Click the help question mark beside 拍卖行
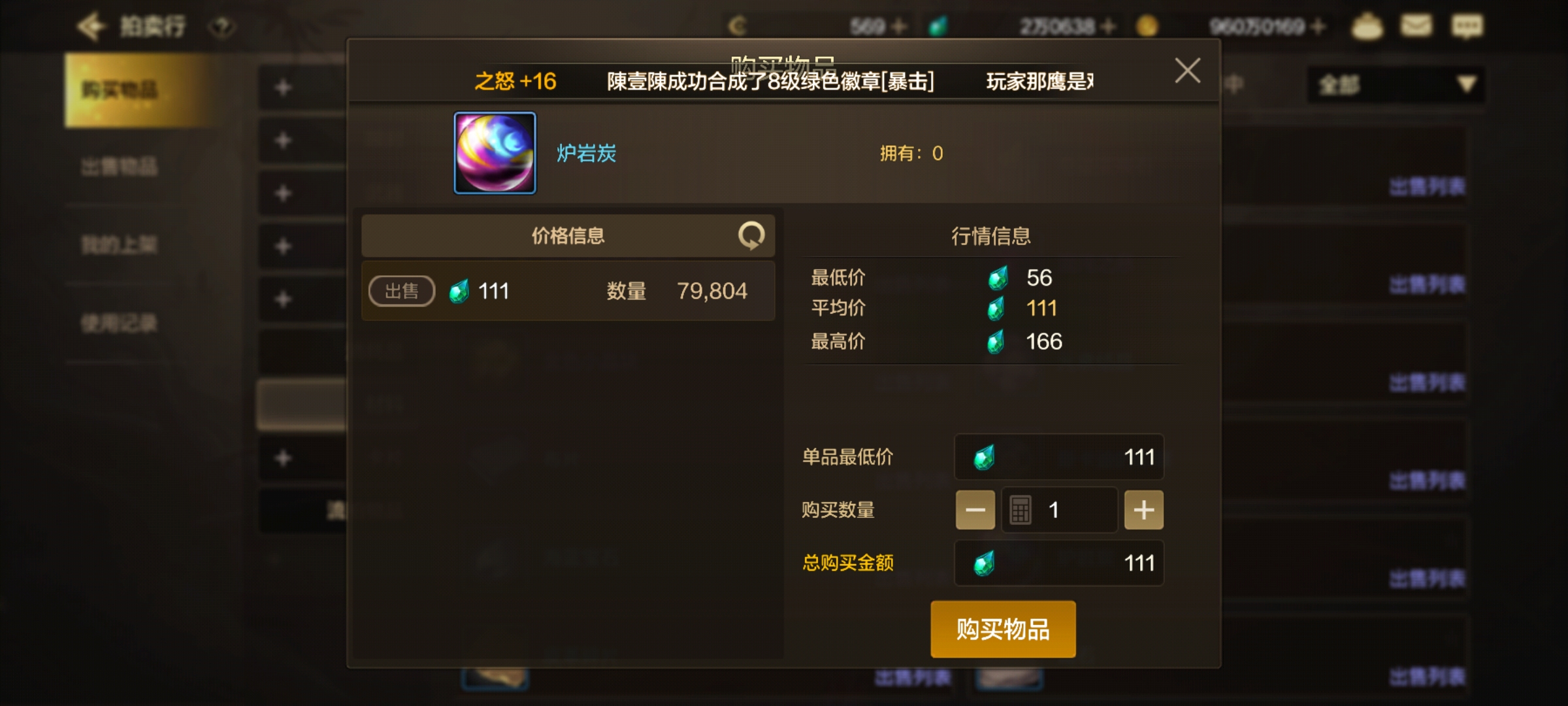Screen dimensions: 1568x706 point(222,27)
